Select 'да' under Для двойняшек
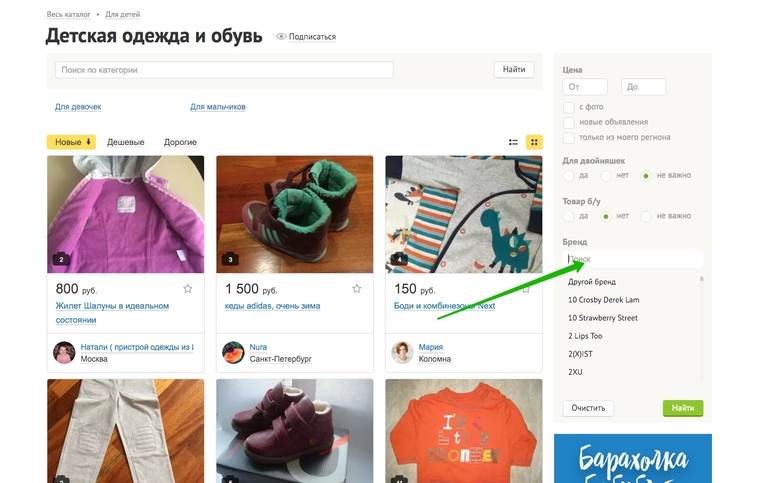The width and height of the screenshot is (770, 483). pyautogui.click(x=569, y=175)
